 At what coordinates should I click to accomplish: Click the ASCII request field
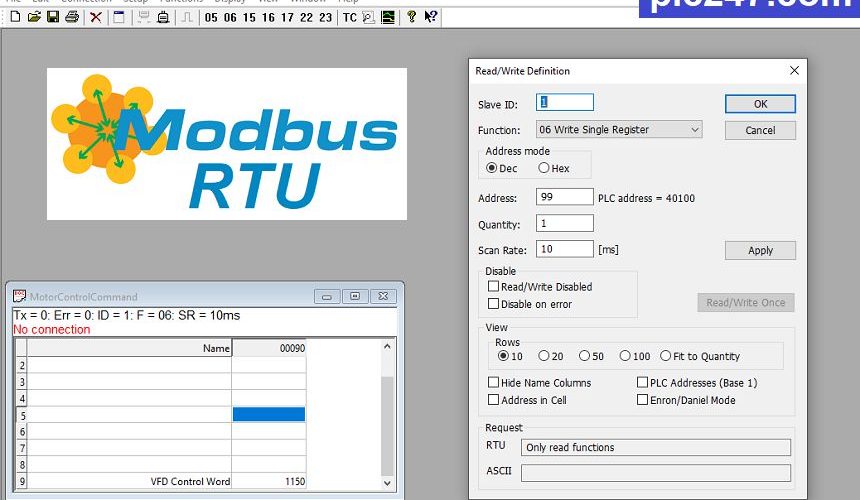656,473
